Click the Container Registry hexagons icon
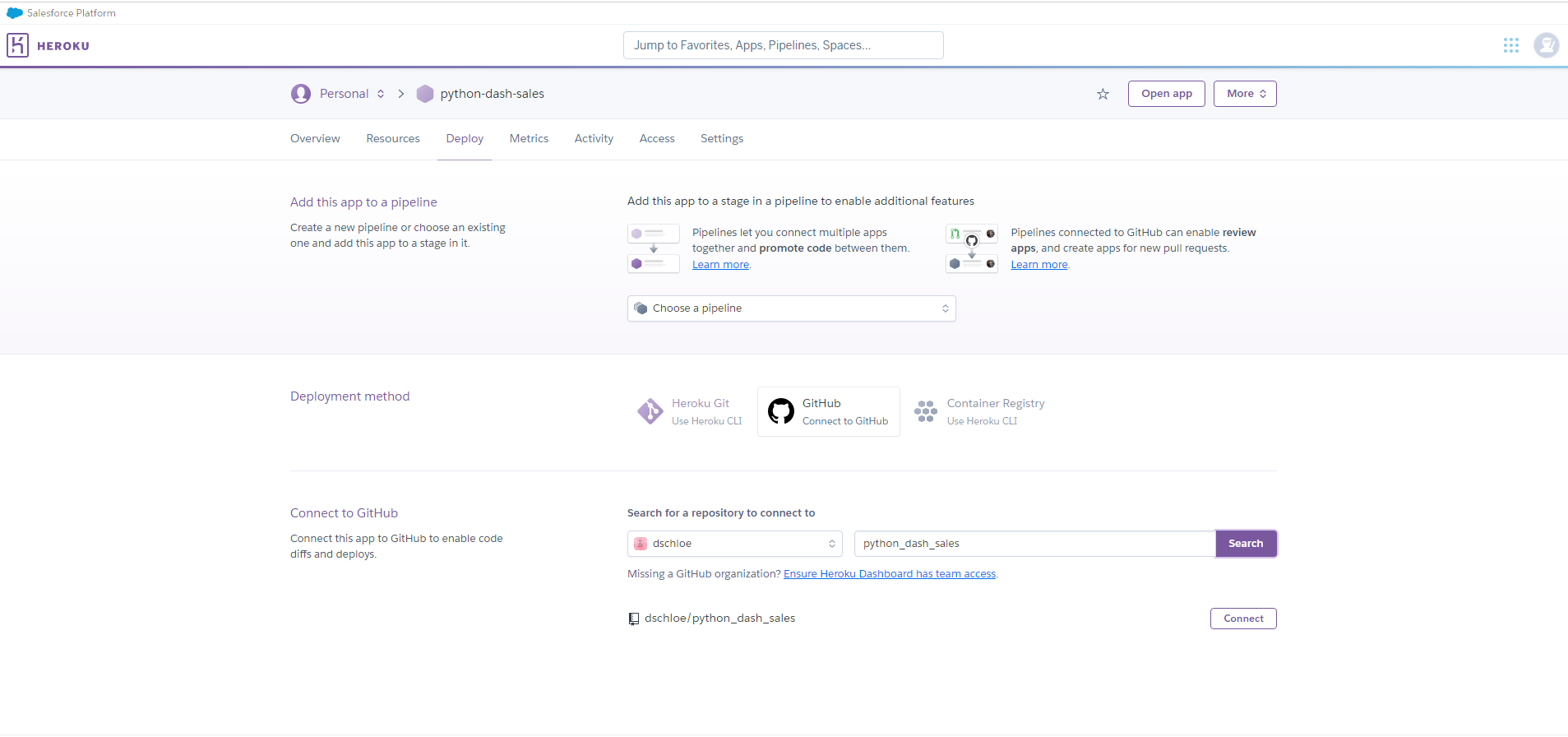Viewport: 1568px width, 737px height. [x=926, y=411]
